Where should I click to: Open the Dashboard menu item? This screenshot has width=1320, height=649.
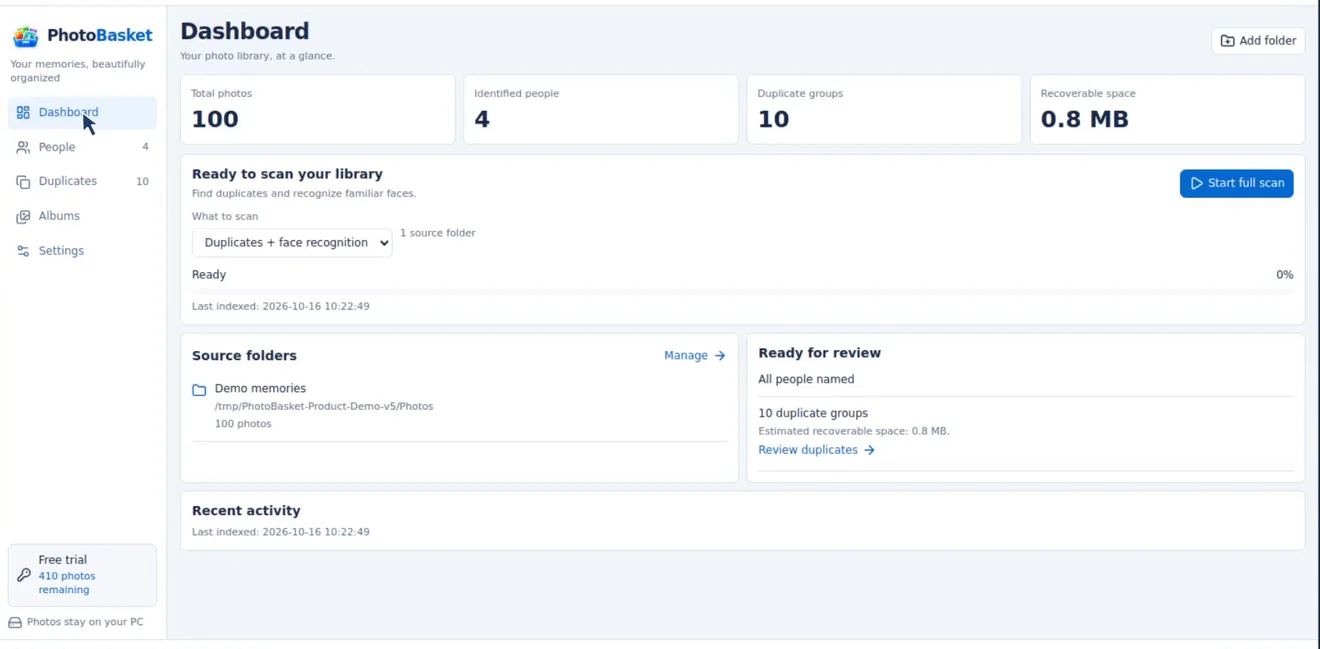(82, 113)
